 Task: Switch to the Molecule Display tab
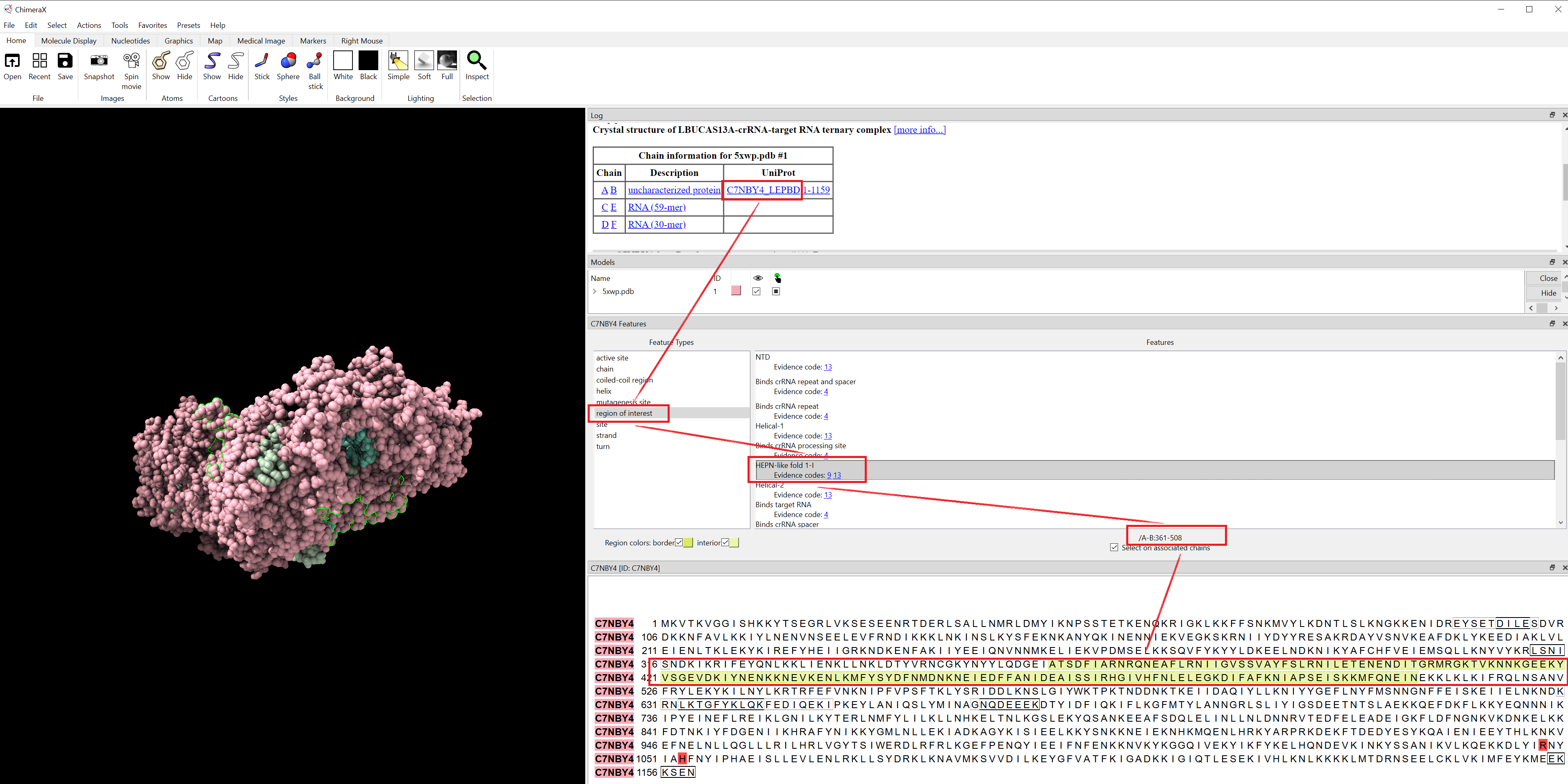click(69, 41)
